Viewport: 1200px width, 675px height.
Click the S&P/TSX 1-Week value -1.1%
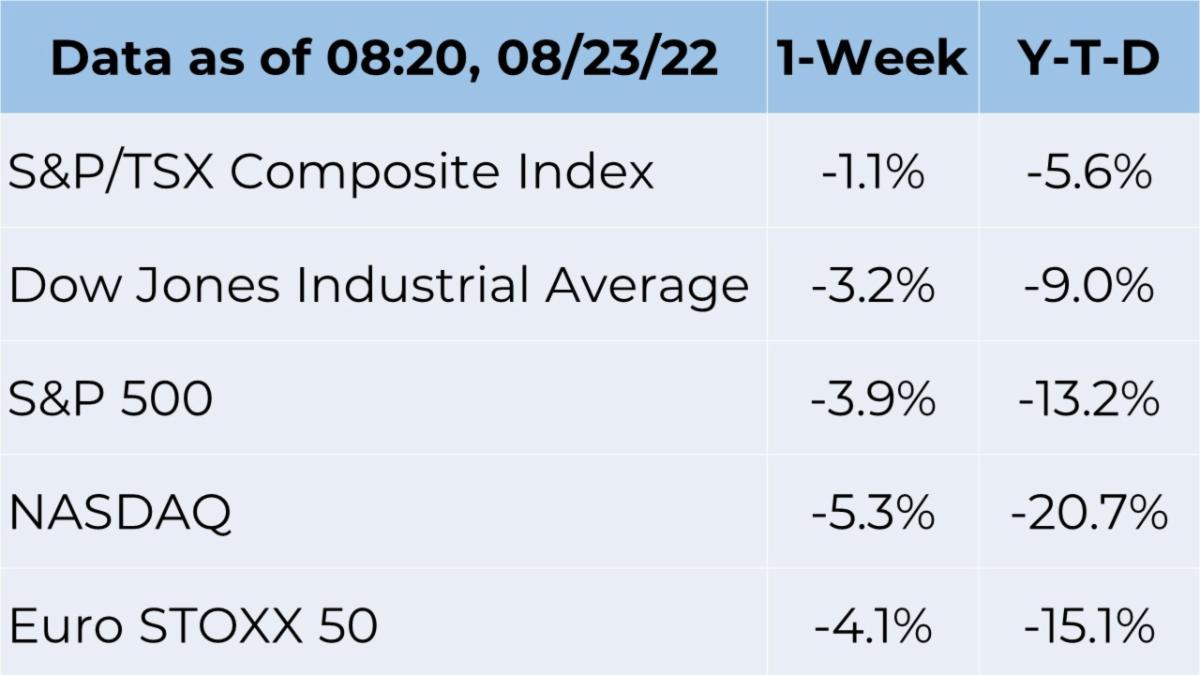pos(873,173)
